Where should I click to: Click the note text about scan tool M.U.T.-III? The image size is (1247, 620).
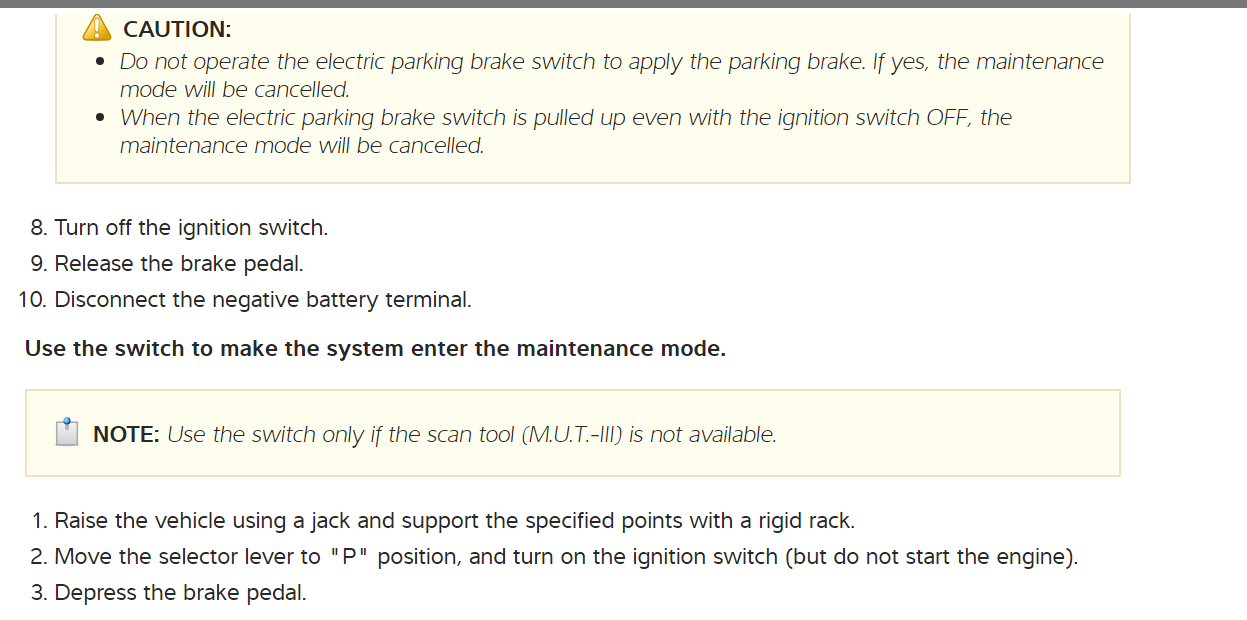(471, 435)
